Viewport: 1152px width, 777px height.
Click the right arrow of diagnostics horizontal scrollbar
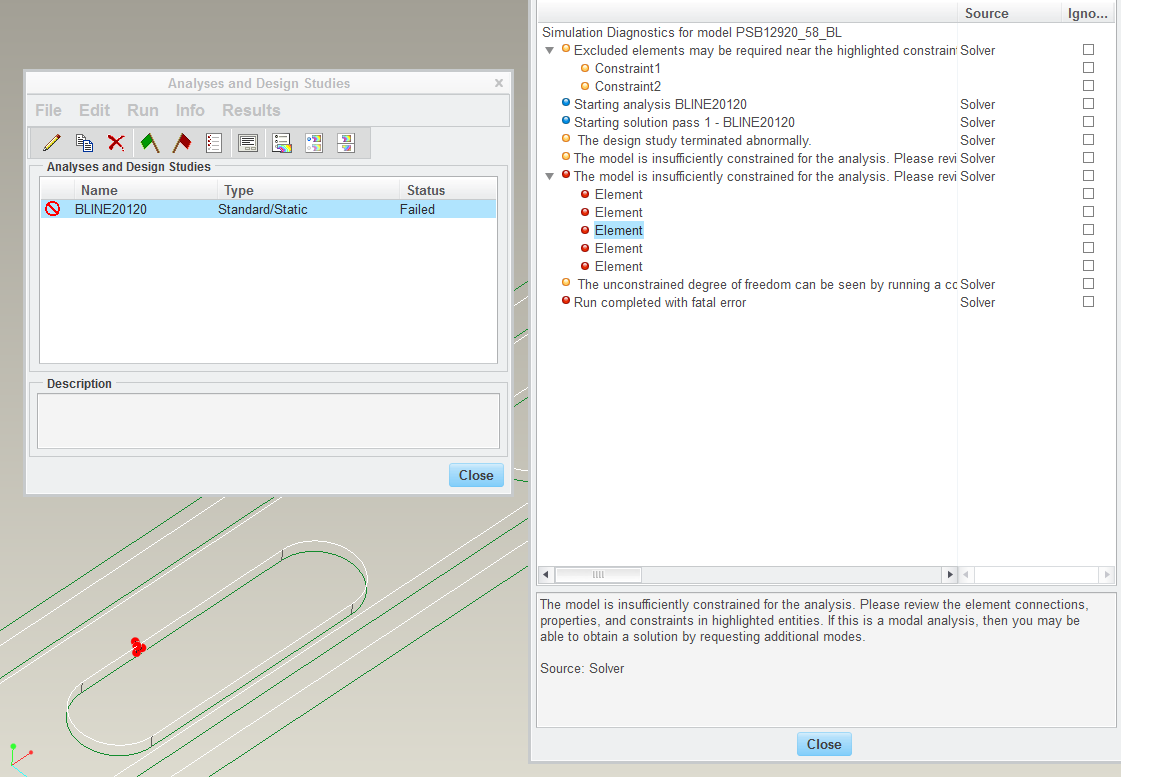(x=950, y=574)
